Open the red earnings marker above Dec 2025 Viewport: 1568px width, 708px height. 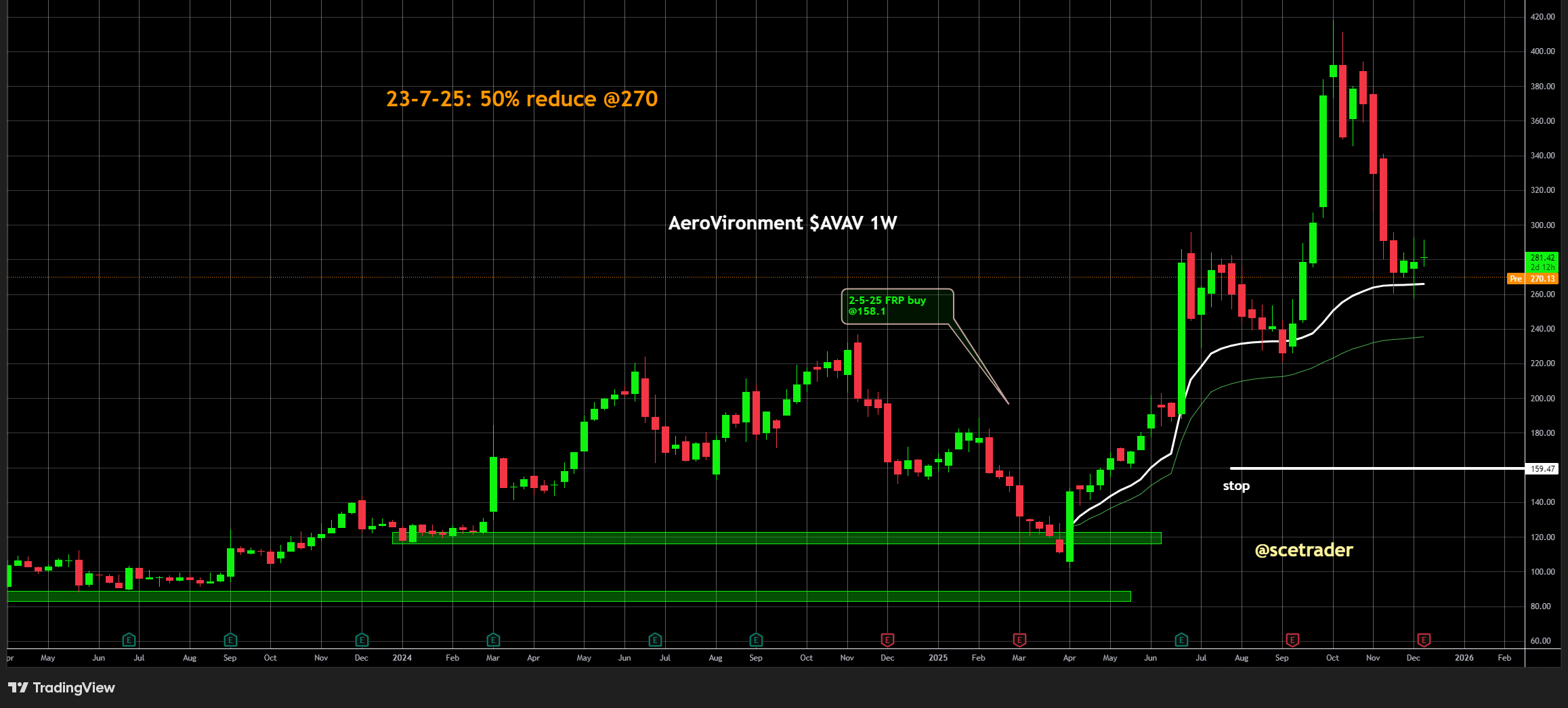click(1424, 640)
